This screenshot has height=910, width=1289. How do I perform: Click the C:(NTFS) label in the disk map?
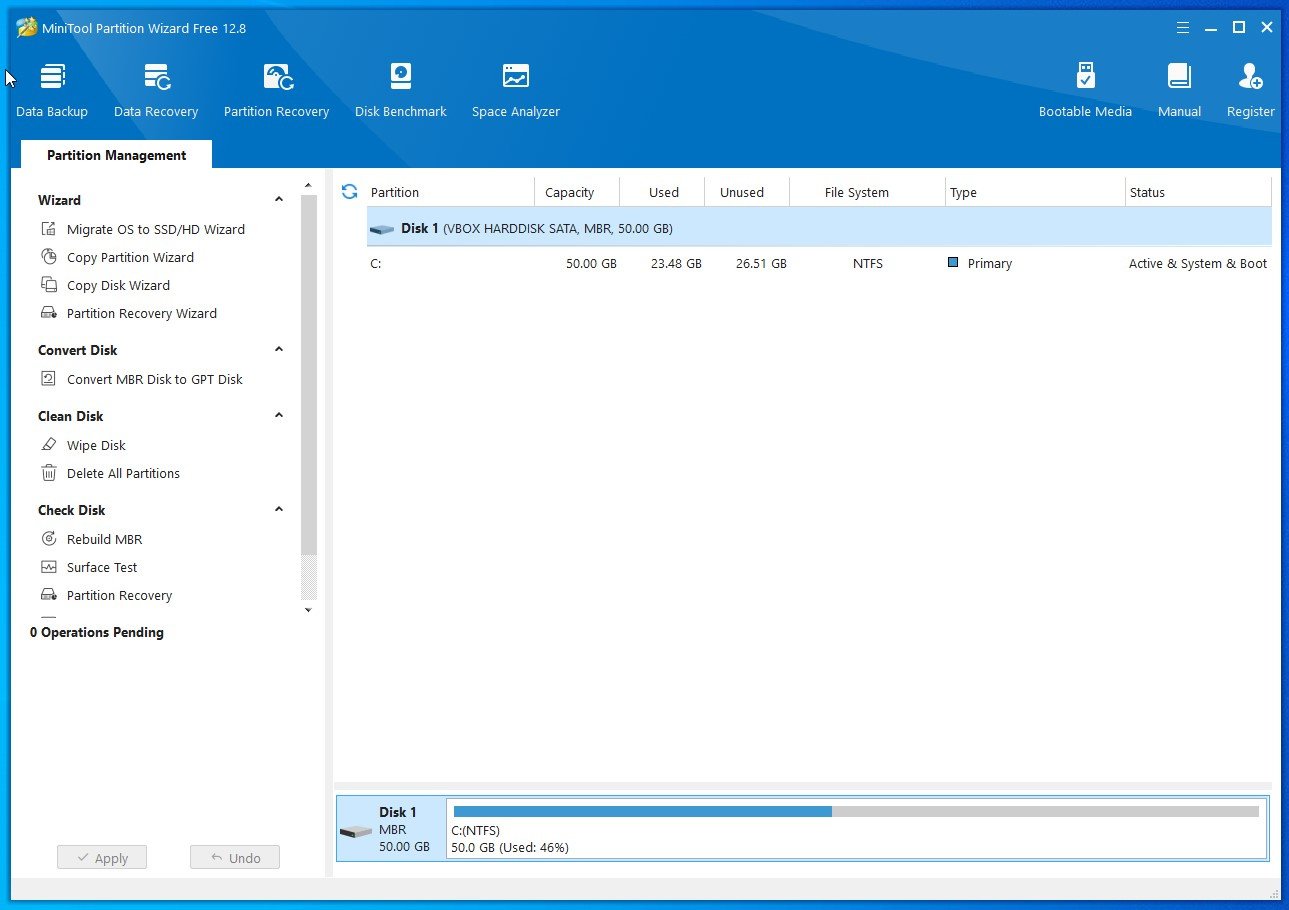tap(476, 830)
